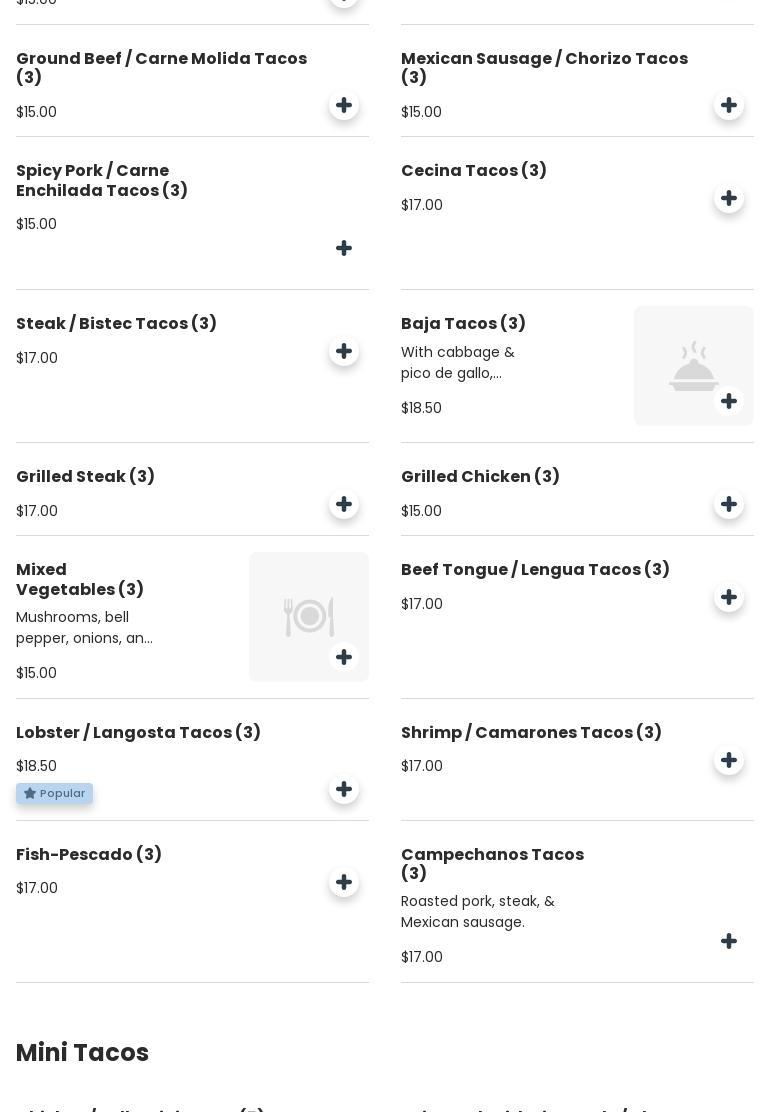Add Ground Beef Carne Molida Tacos to cart
770x1112 pixels.
click(344, 105)
